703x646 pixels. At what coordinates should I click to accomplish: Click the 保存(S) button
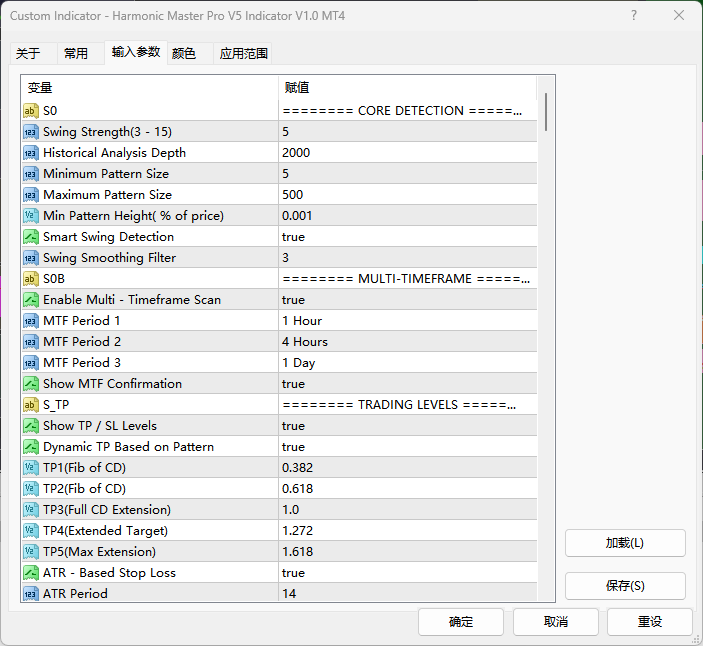(x=625, y=585)
